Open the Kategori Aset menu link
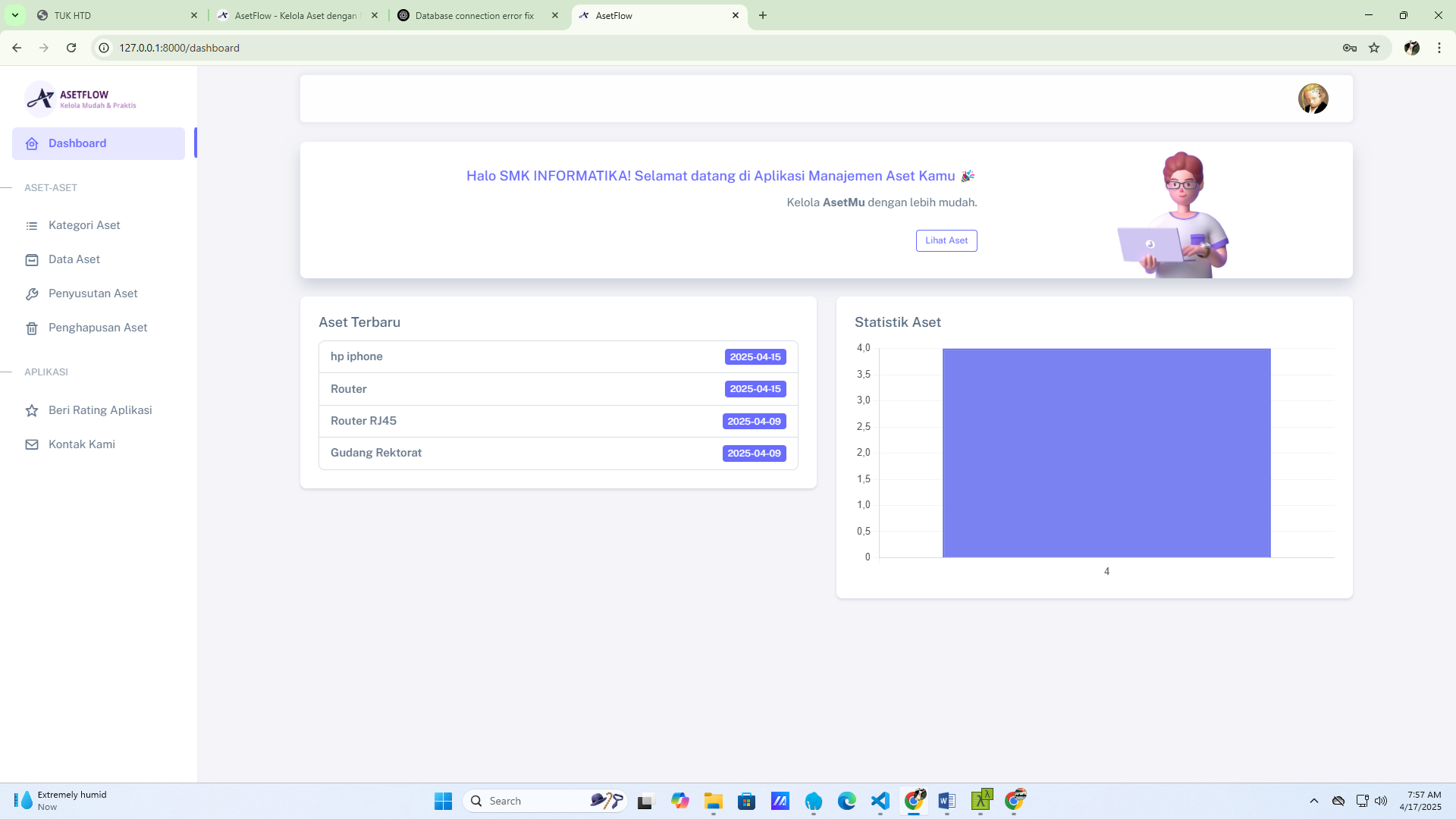1456x819 pixels. pyautogui.click(x=84, y=225)
